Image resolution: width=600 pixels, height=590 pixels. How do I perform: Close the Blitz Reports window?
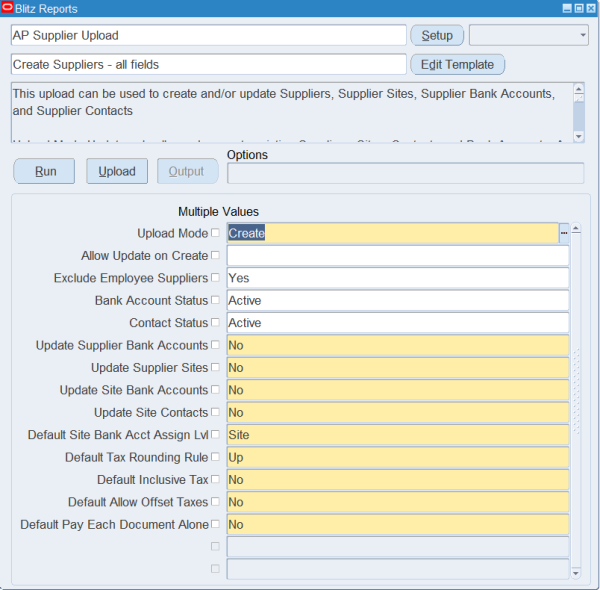click(x=591, y=8)
